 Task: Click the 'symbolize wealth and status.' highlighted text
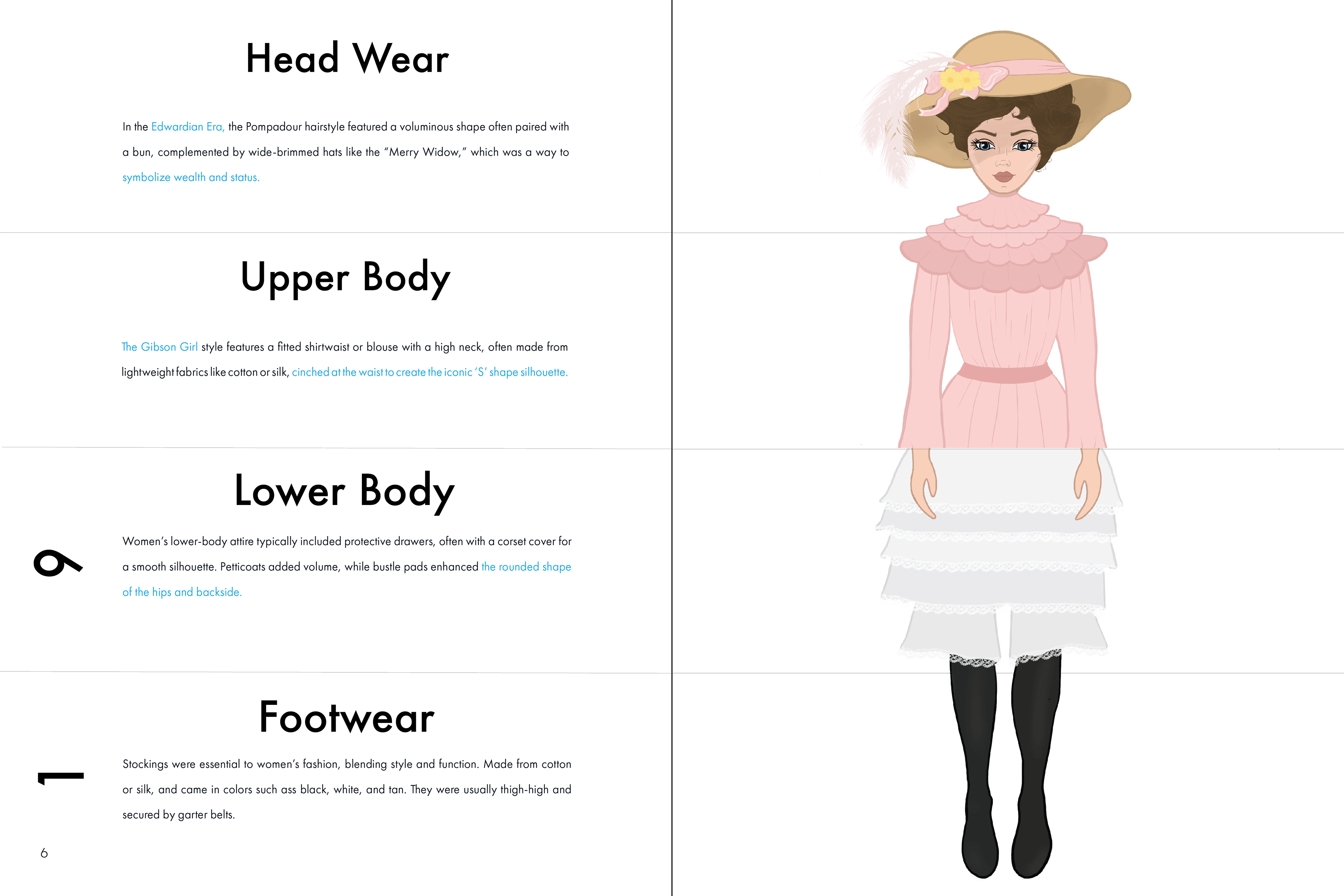191,177
